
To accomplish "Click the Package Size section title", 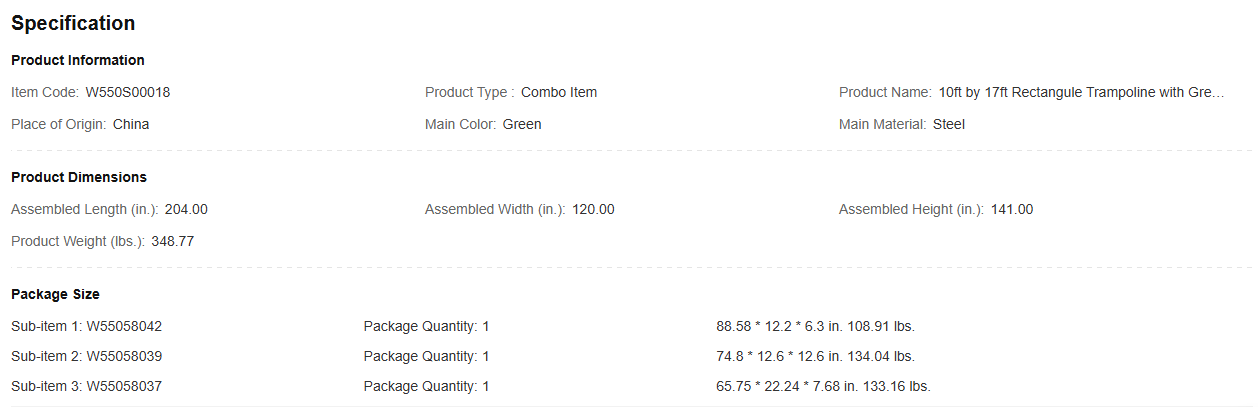I will tap(55, 294).
